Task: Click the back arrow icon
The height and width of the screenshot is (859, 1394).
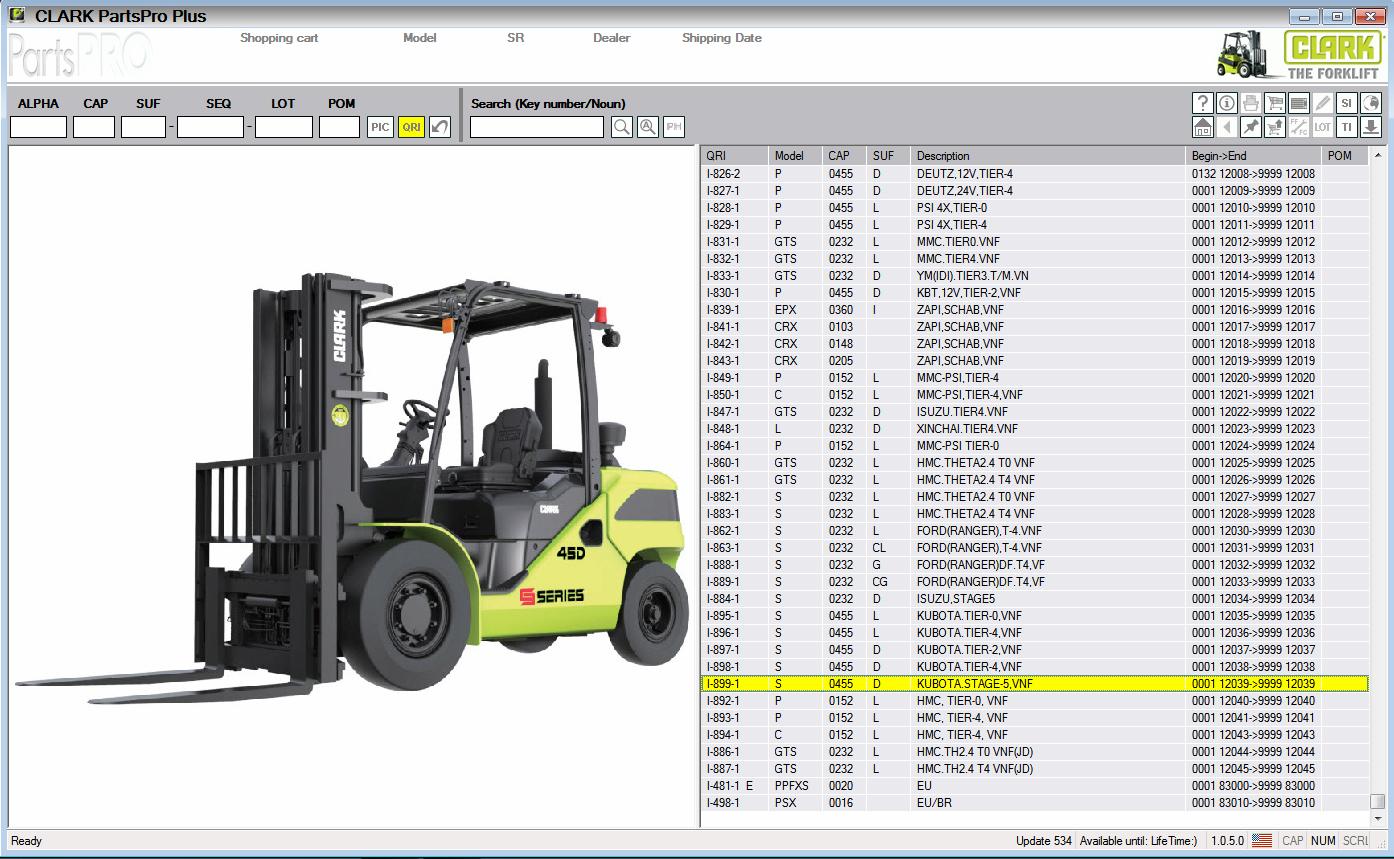Action: click(x=1227, y=127)
